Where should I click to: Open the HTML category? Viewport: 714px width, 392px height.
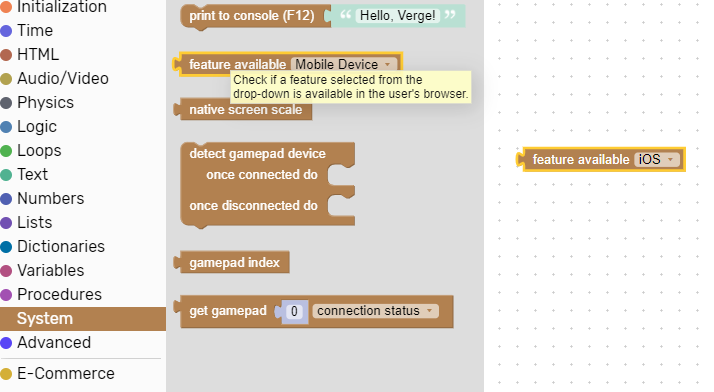pyautogui.click(x=38, y=55)
